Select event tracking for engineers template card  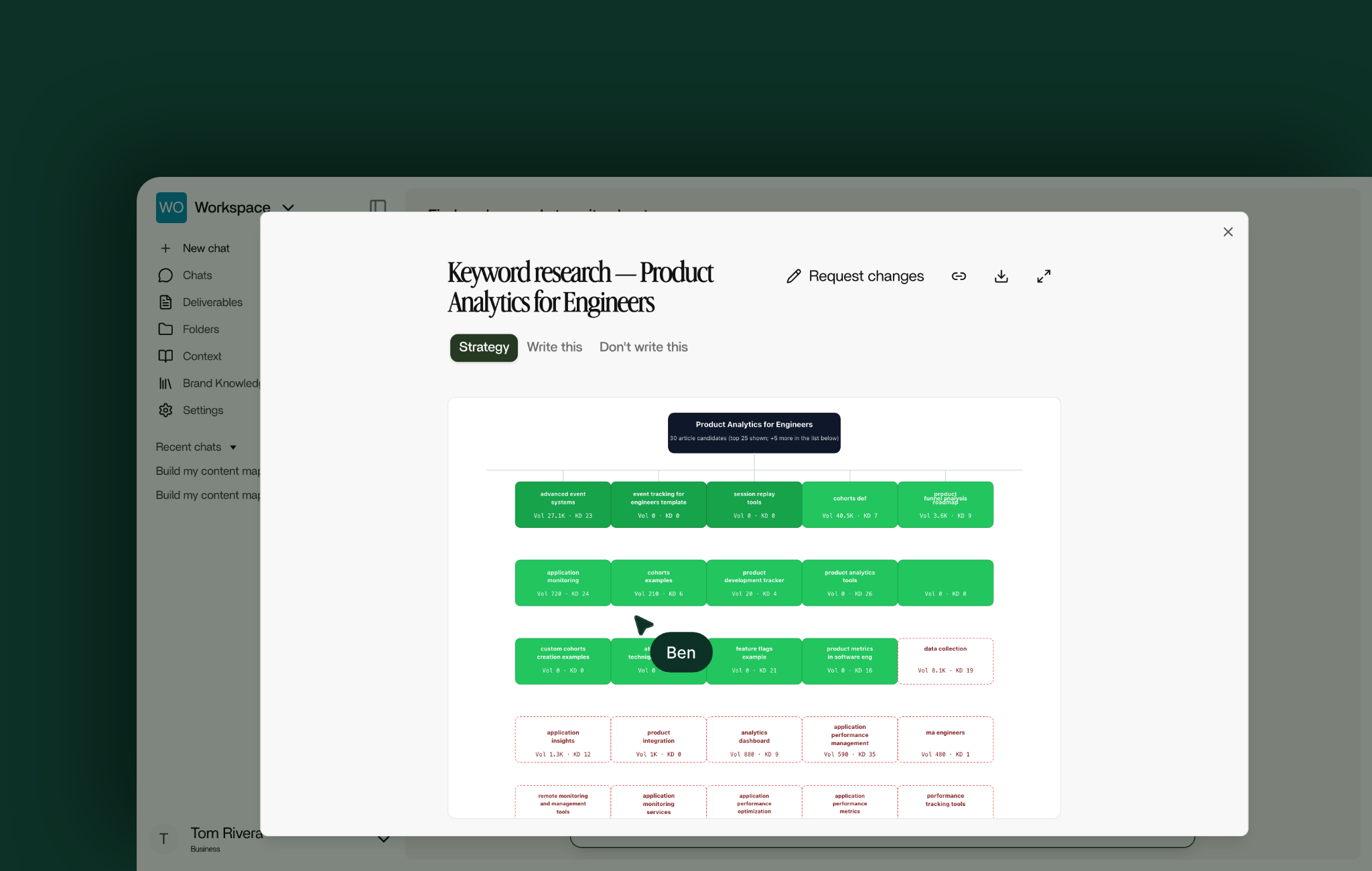[x=659, y=505]
